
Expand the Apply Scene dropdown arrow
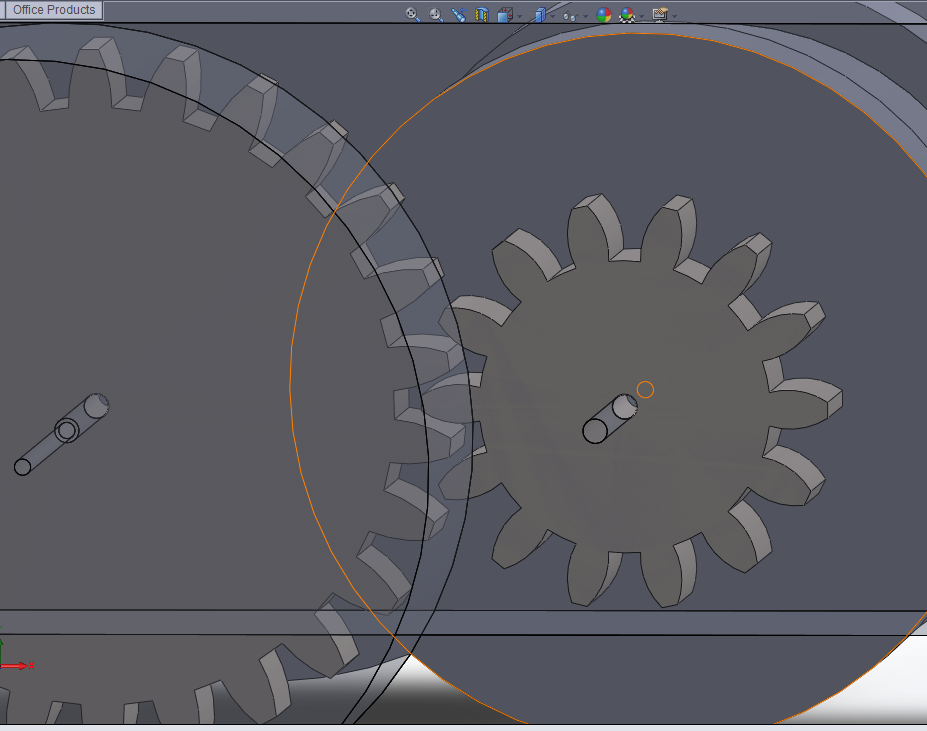[641, 16]
